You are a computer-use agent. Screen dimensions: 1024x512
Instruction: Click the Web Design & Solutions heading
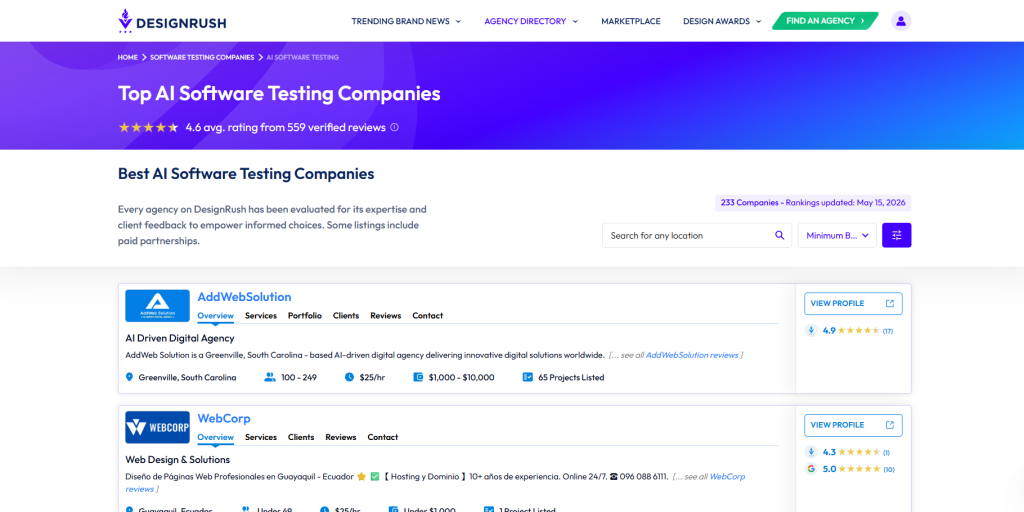178,460
